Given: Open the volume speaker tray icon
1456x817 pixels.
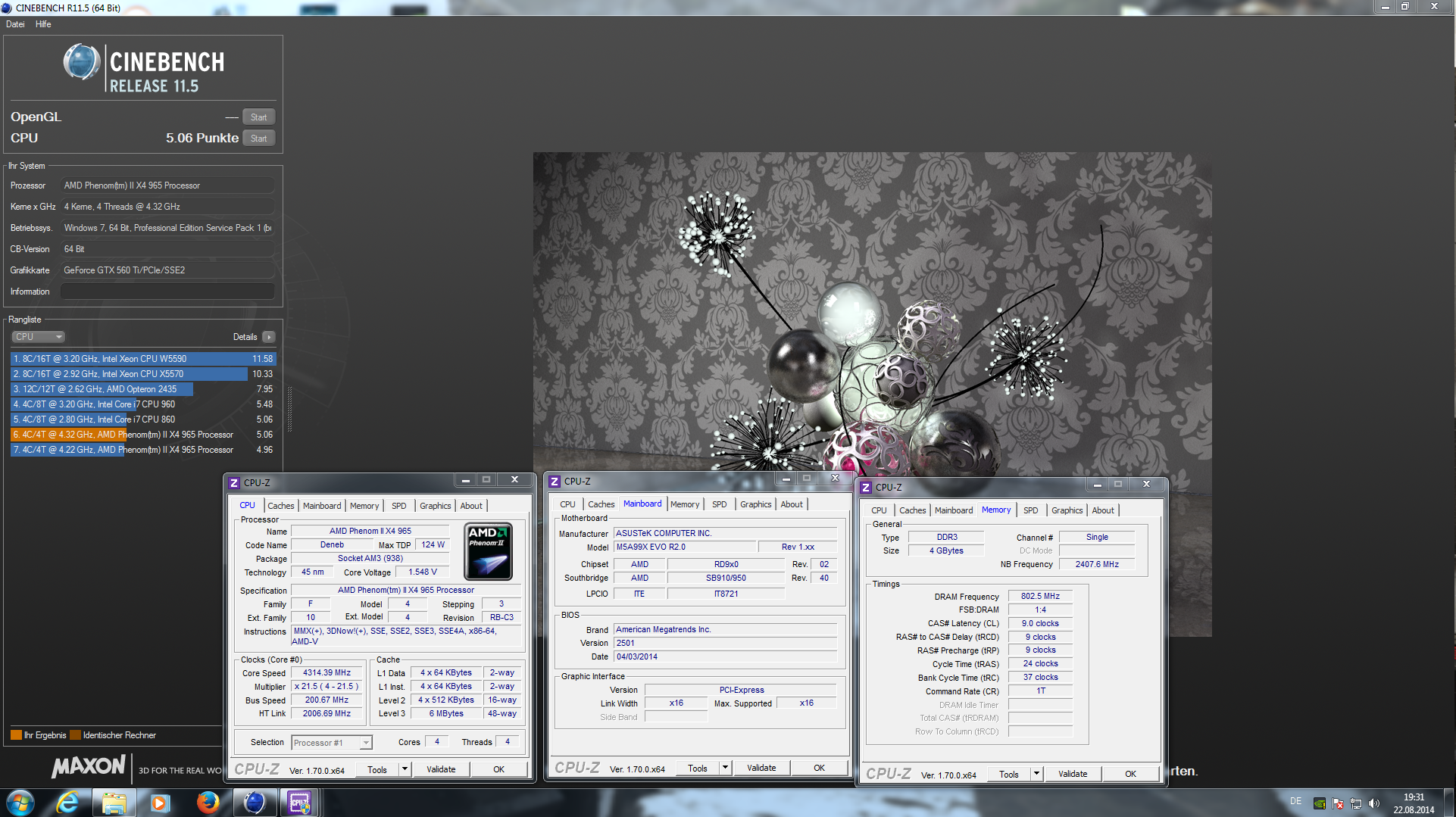Looking at the screenshot, I should pos(1374,804).
